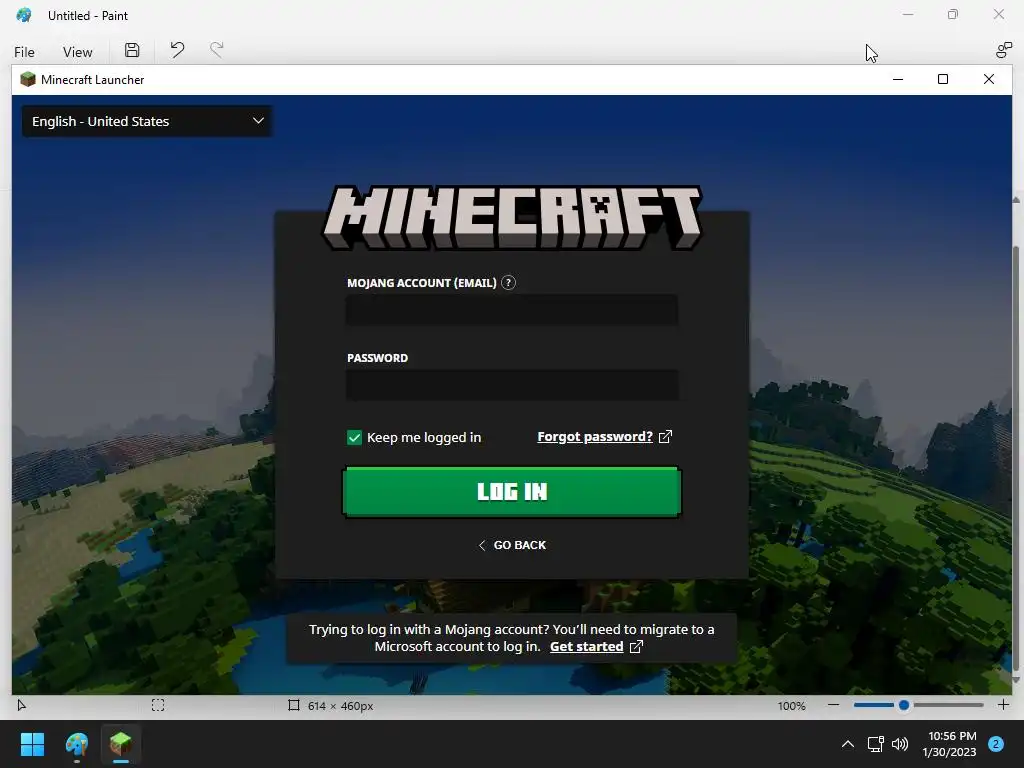Click the cursor position icon in Paint status bar
This screenshot has height=768, width=1024.
(x=22, y=705)
